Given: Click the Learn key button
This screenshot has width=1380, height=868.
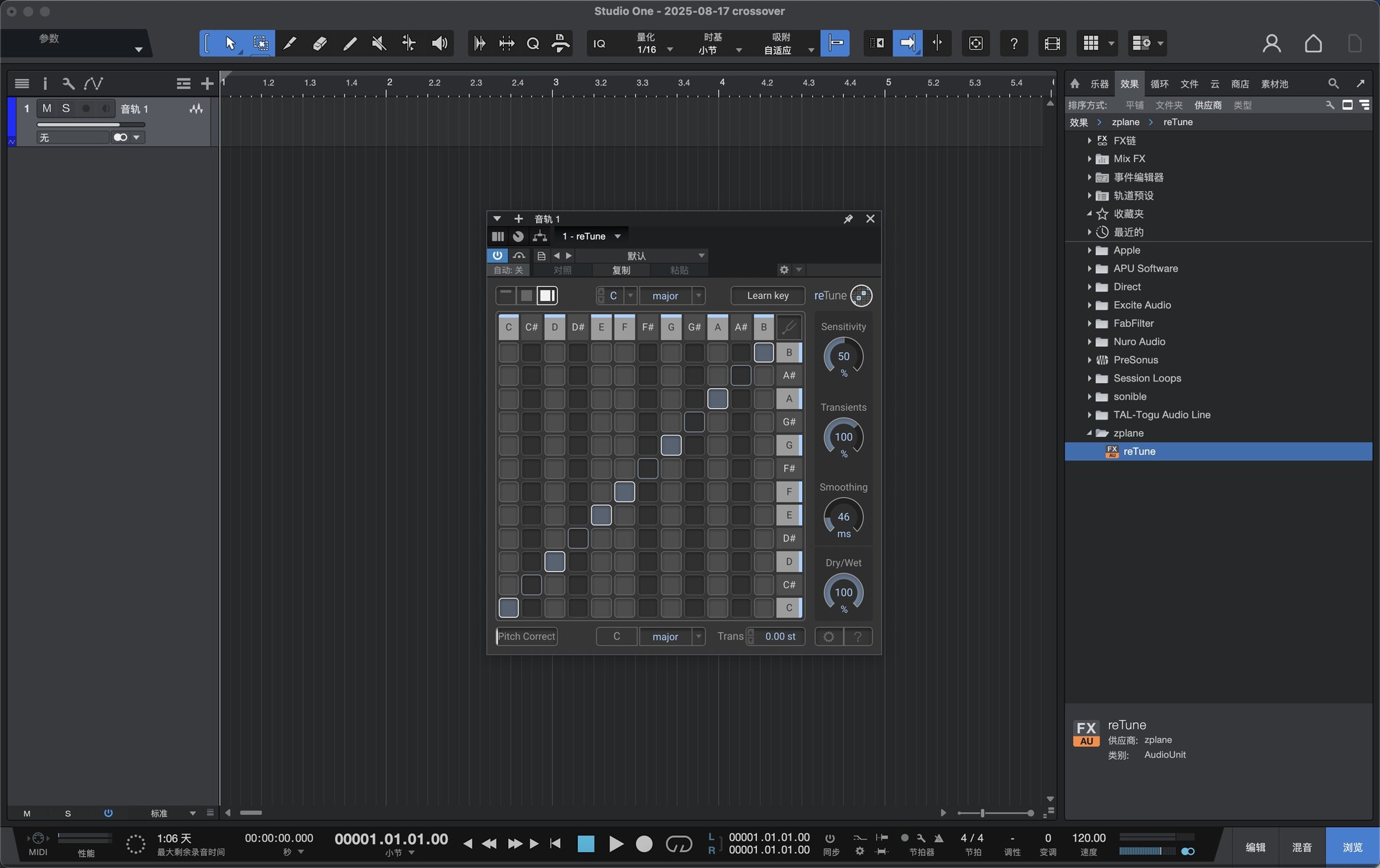Looking at the screenshot, I should pyautogui.click(x=768, y=295).
